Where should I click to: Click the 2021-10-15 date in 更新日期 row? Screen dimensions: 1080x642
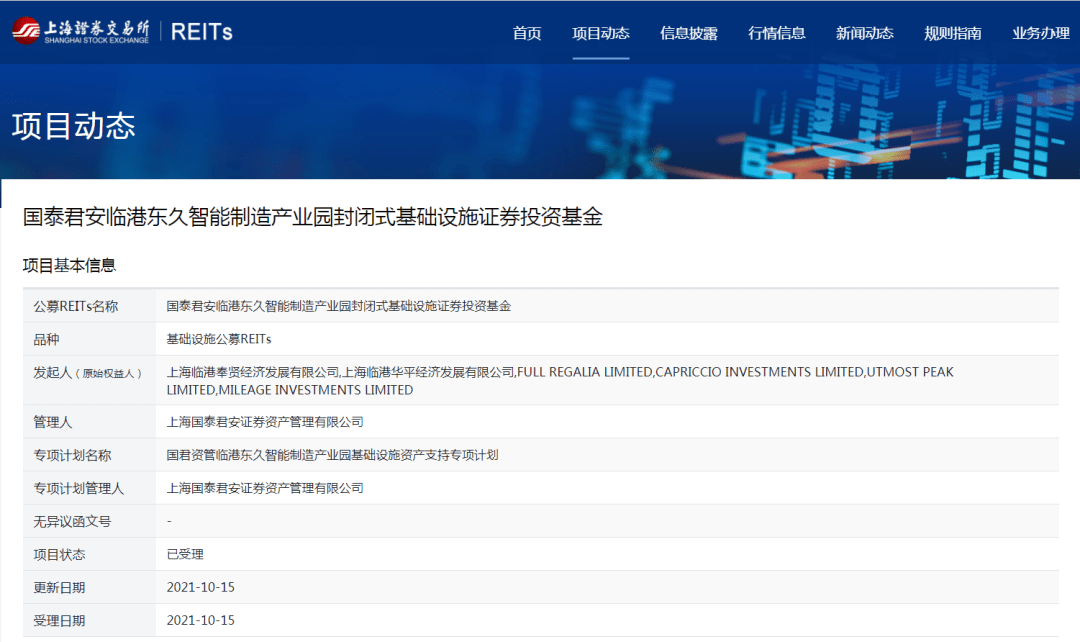tap(200, 587)
